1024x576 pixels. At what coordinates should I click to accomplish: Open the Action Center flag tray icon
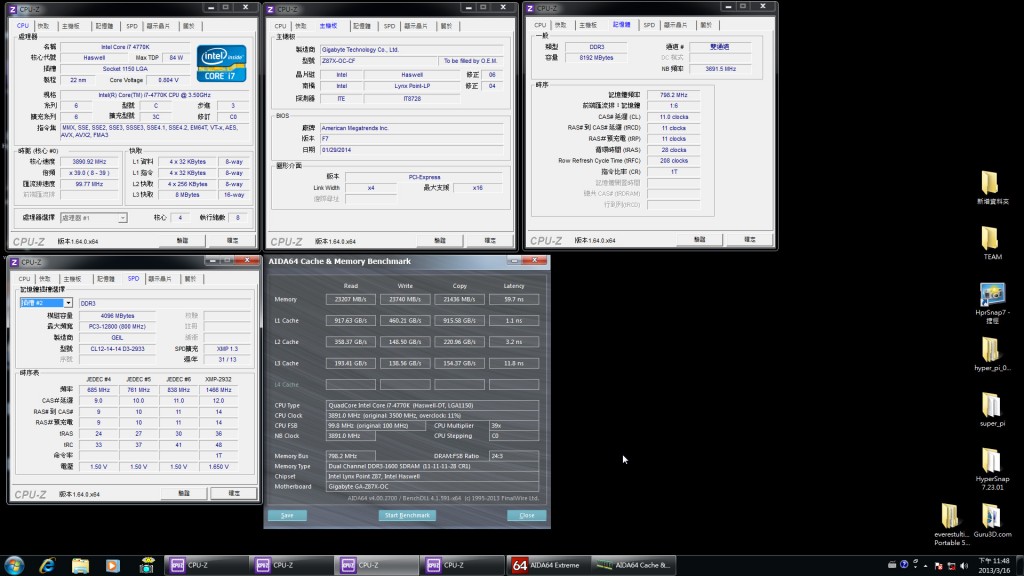coord(938,566)
